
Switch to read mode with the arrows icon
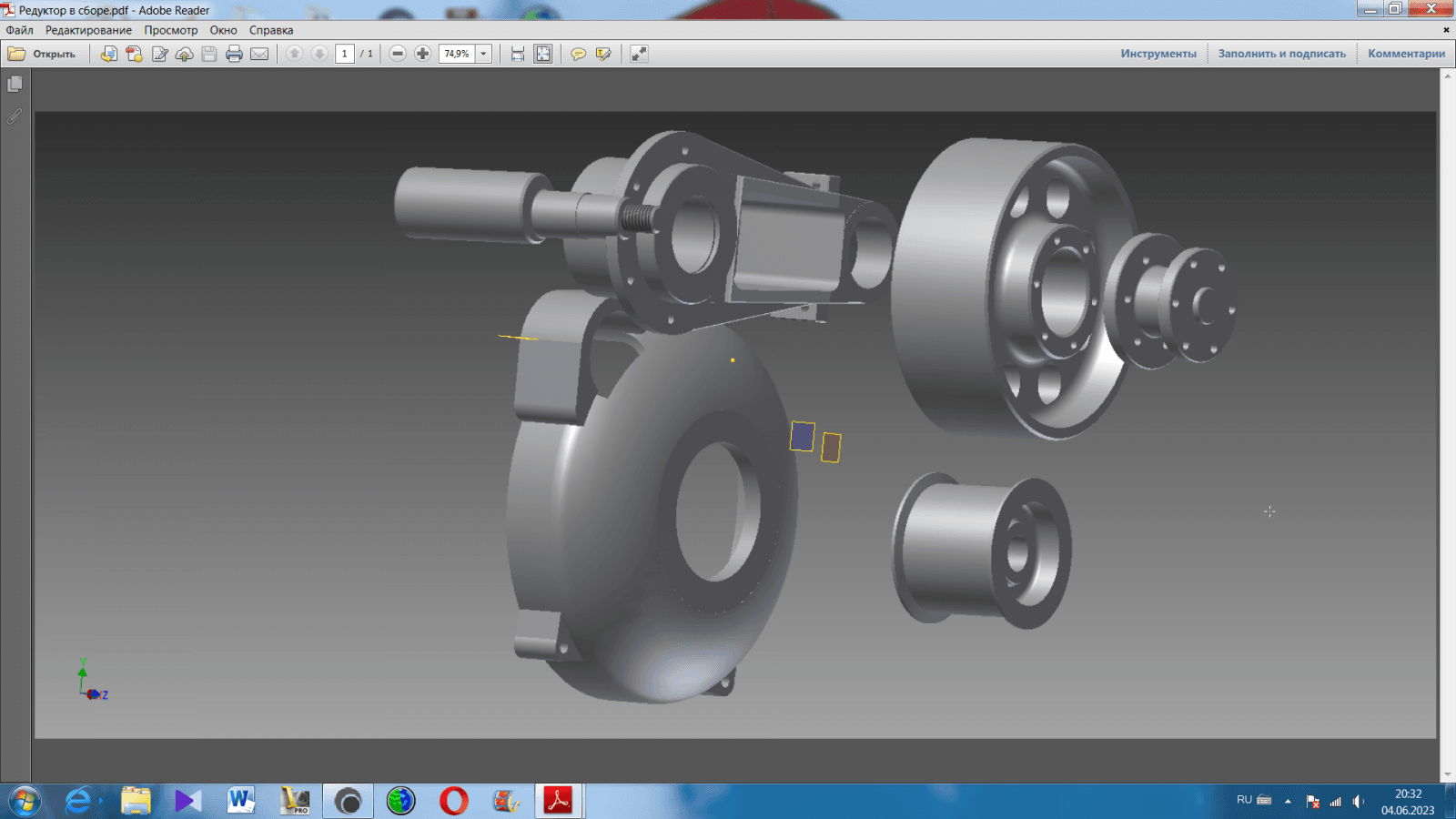tap(639, 54)
